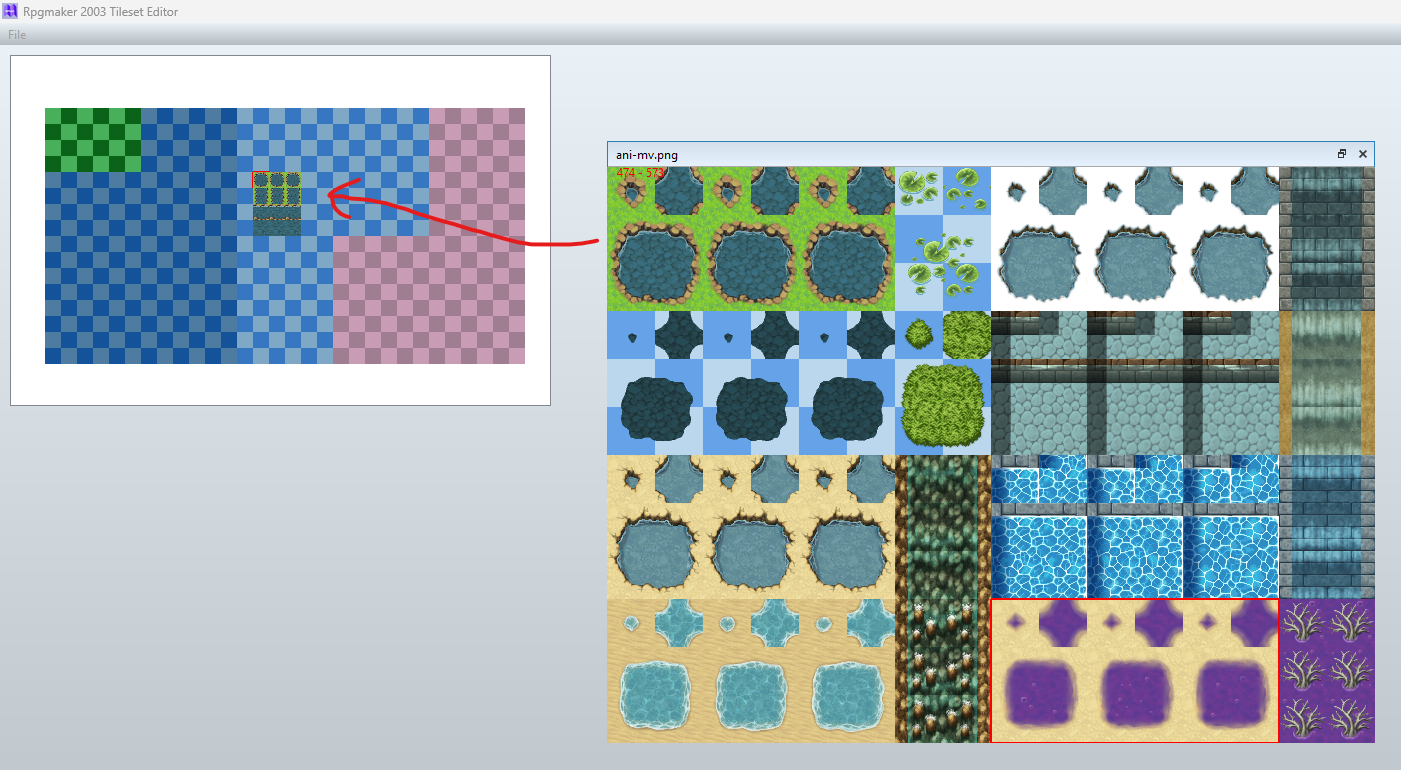The width and height of the screenshot is (1401, 770).
Task: Select the snowy tree trunk waterfall tile
Action: pyautogui.click(x=943, y=671)
